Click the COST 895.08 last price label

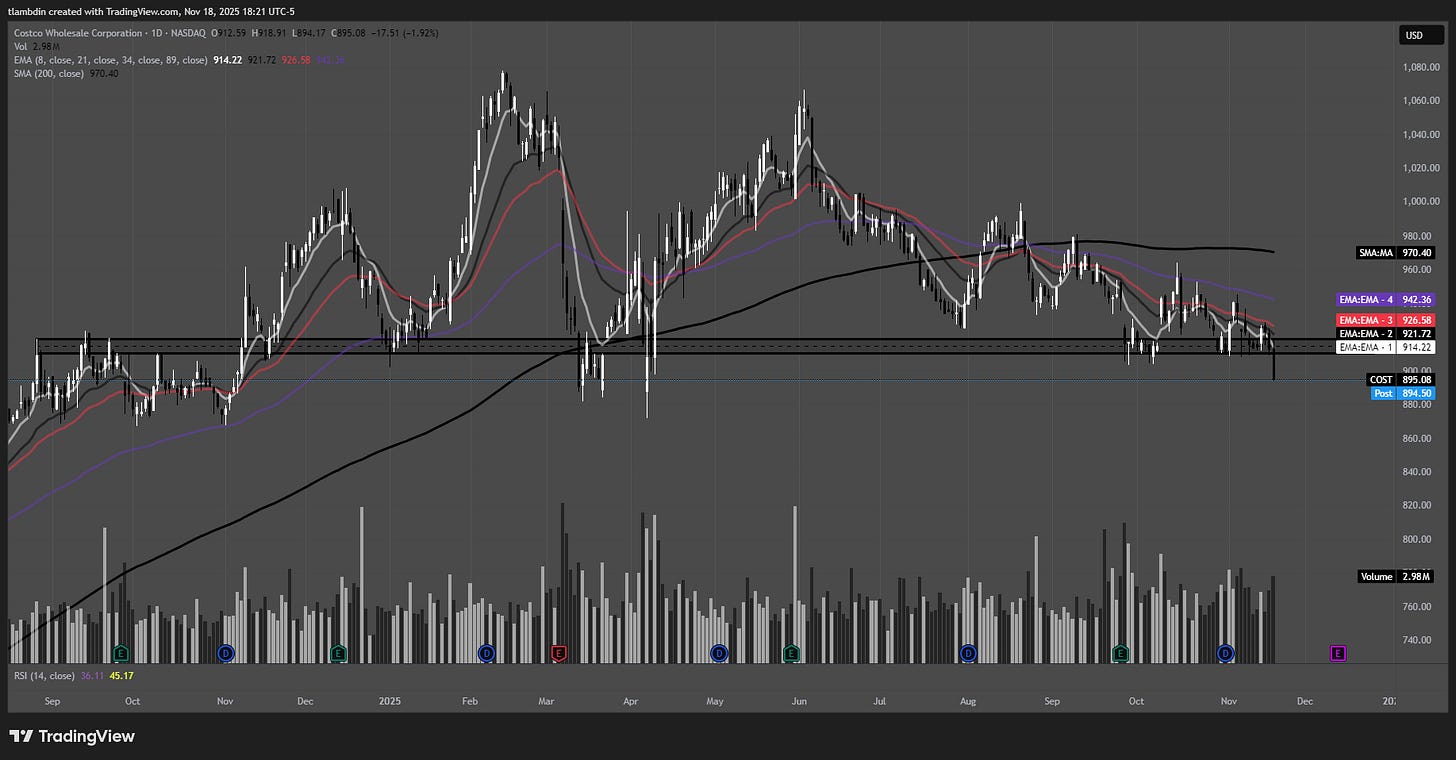[x=1401, y=380]
